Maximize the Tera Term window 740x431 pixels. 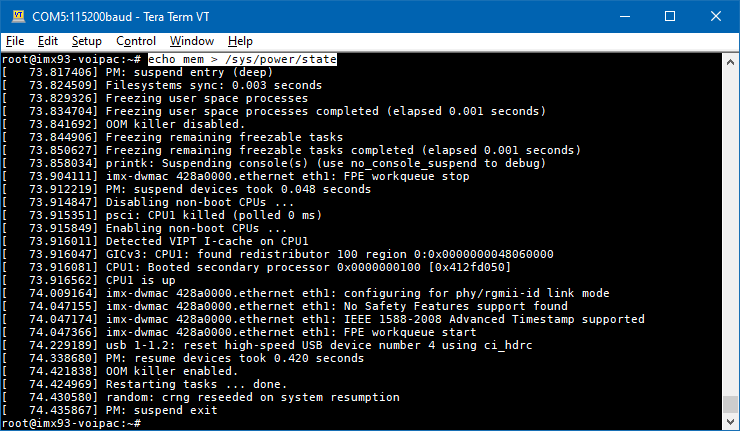(665, 16)
